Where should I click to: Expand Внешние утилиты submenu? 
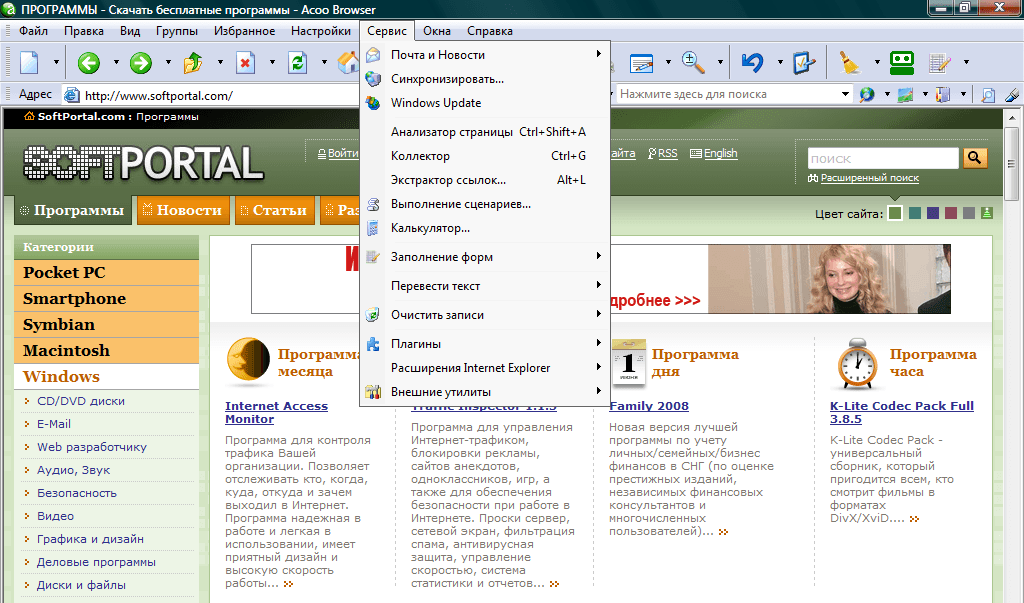pos(485,392)
